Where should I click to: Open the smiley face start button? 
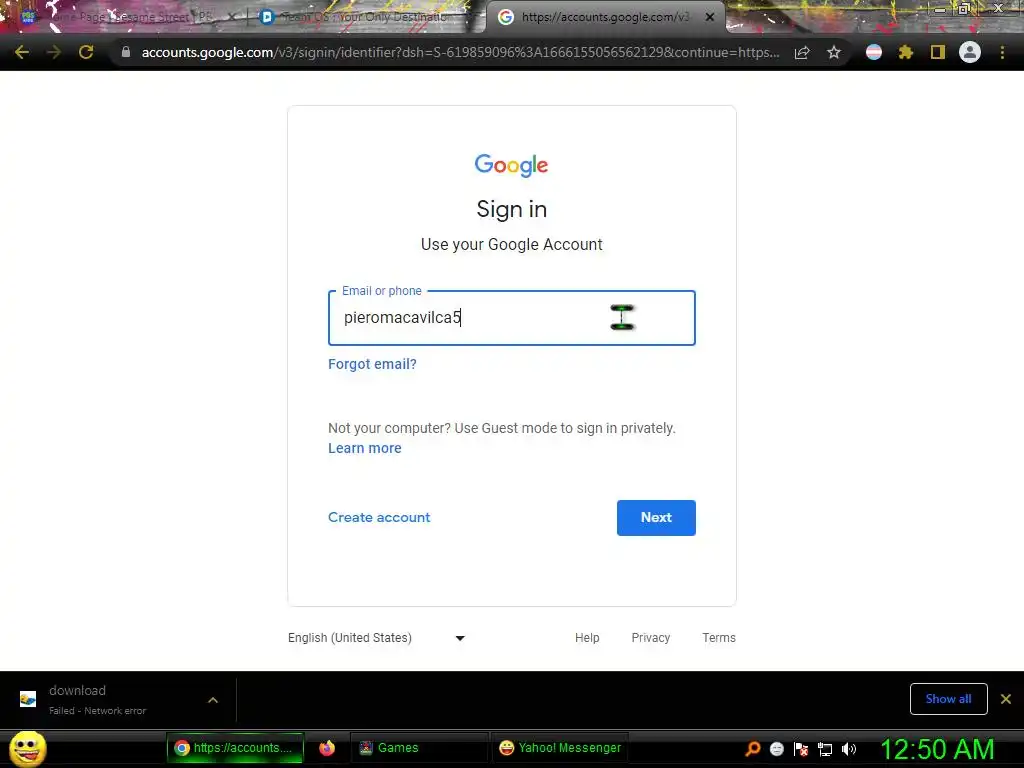[27, 748]
